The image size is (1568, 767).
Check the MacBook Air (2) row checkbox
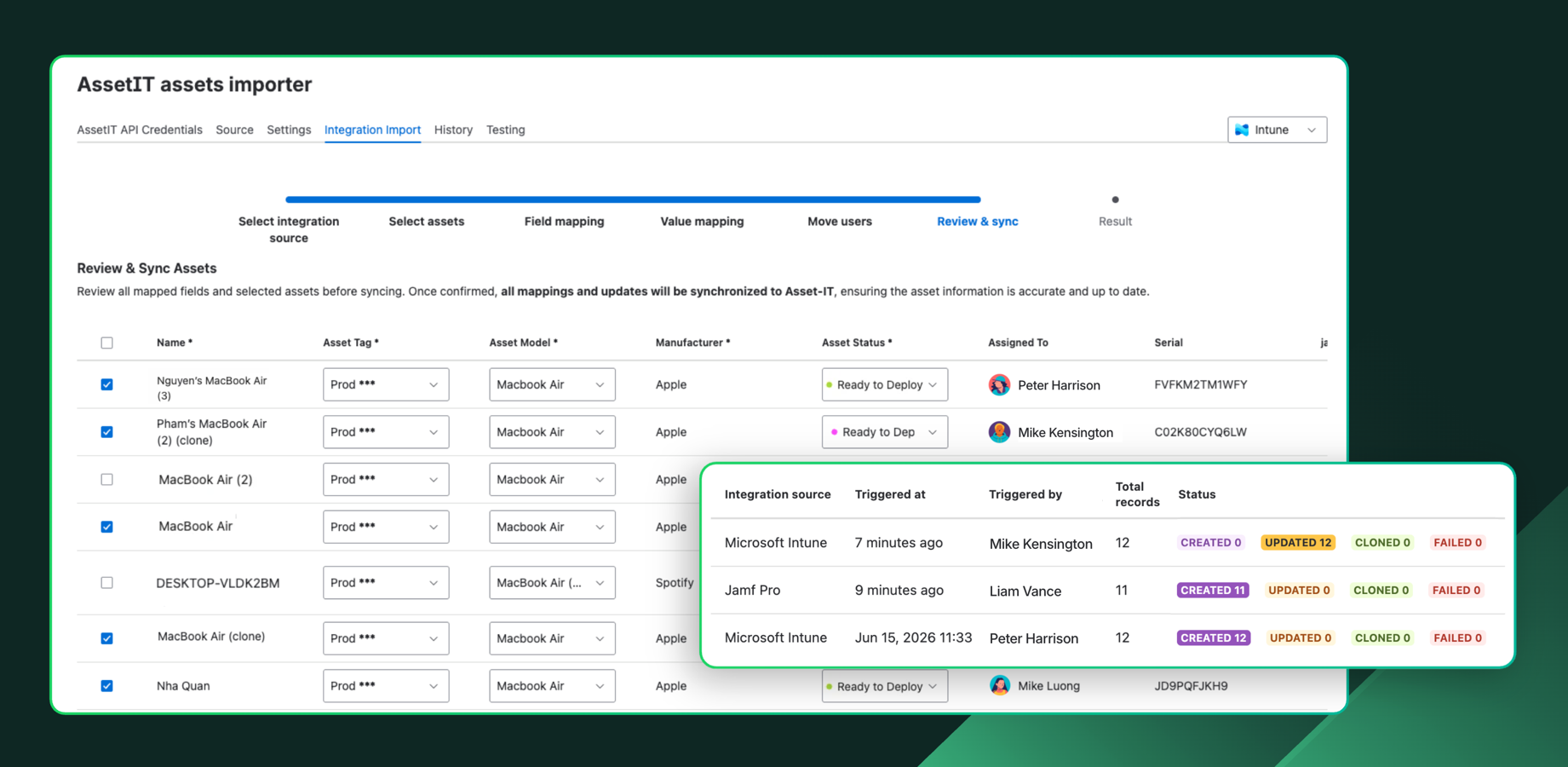tap(106, 479)
